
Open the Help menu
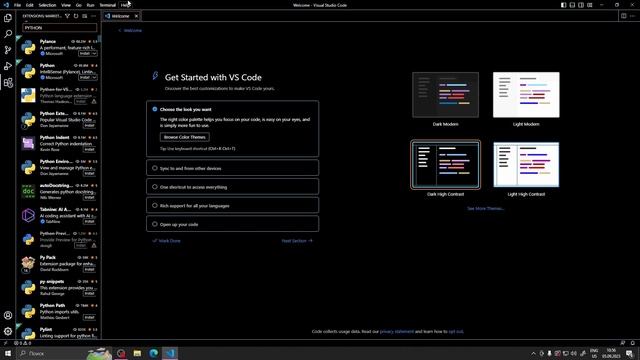pos(125,5)
